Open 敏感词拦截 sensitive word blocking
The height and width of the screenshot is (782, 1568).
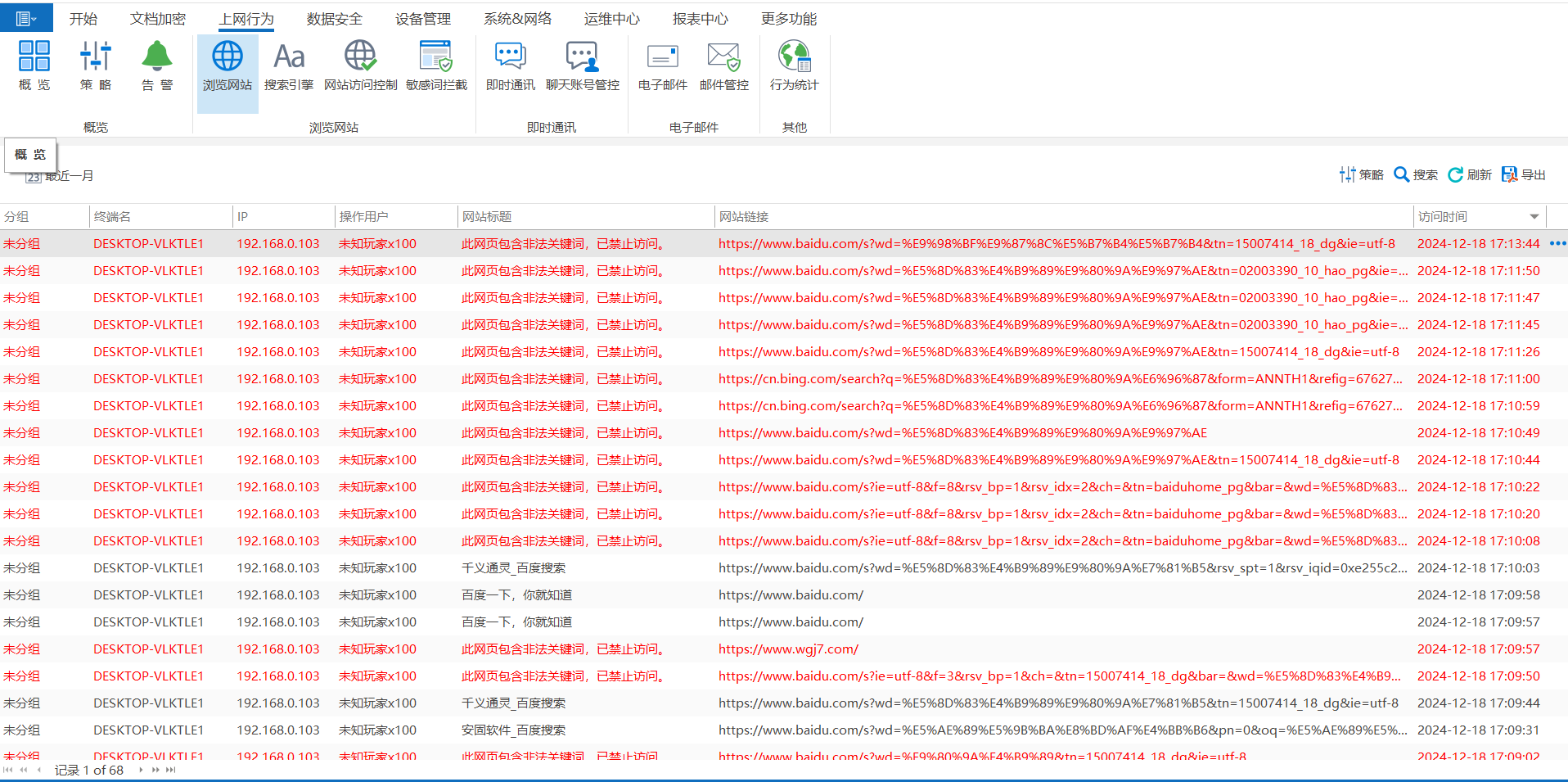[x=436, y=66]
